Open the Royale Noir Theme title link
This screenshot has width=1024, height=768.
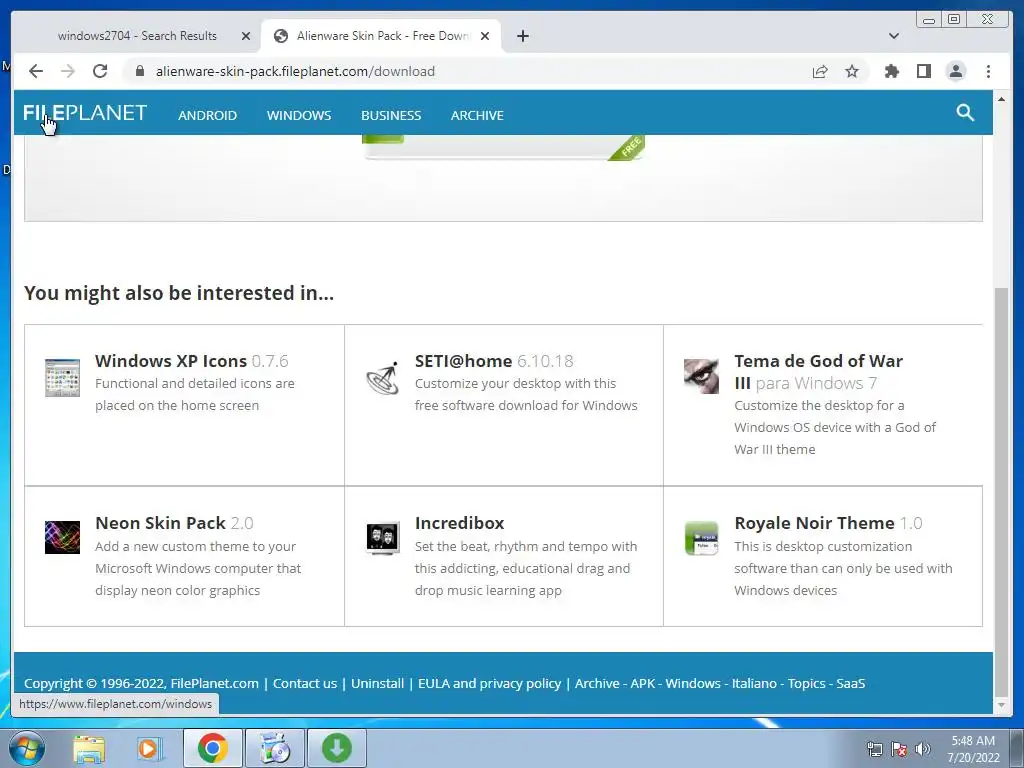coord(814,523)
